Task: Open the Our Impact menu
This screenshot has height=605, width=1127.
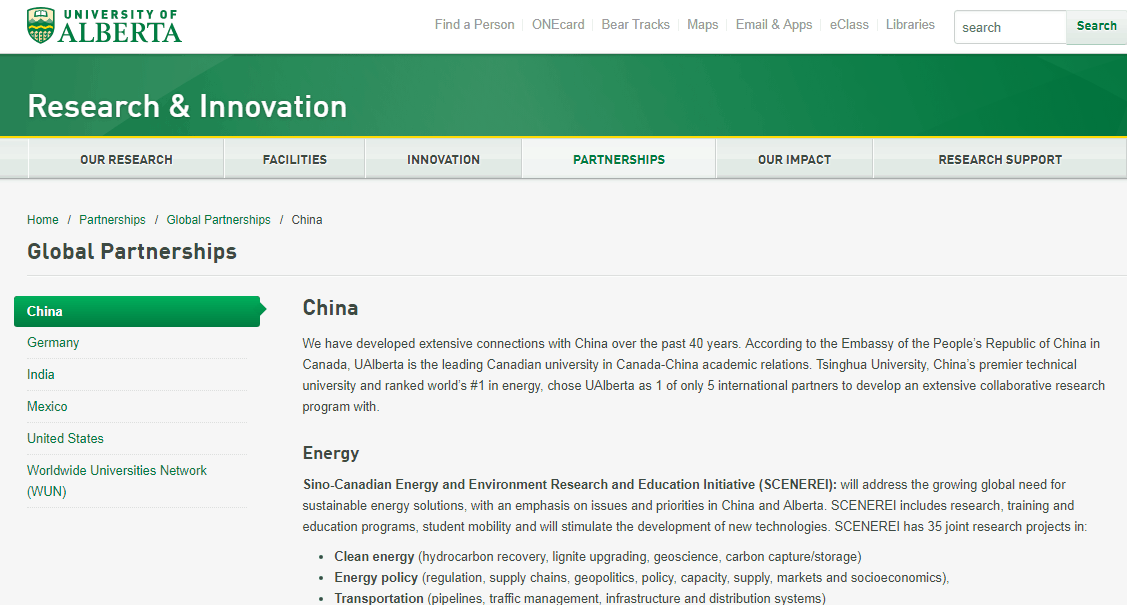Action: pyautogui.click(x=794, y=160)
